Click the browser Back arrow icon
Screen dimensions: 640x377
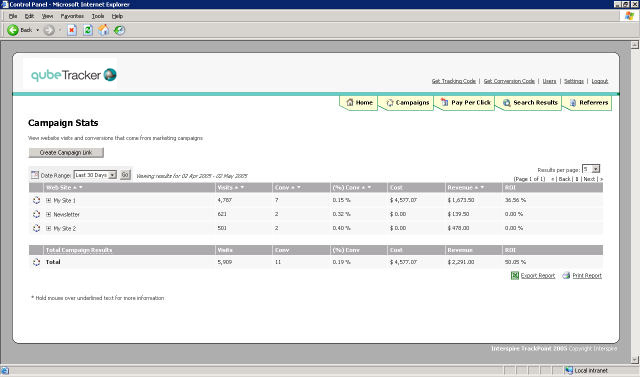pyautogui.click(x=13, y=30)
